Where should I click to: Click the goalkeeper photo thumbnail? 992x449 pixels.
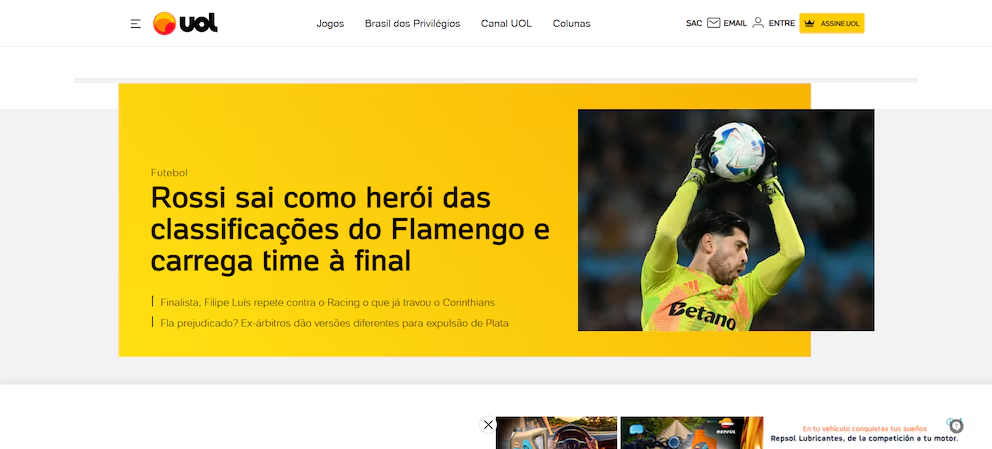click(726, 220)
